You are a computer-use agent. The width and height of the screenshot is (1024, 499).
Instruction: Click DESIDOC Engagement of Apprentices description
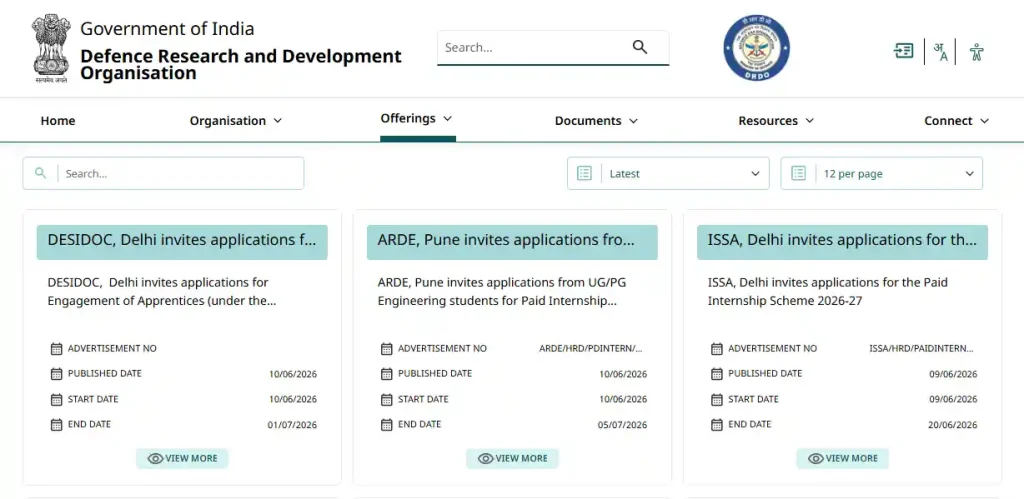(162, 292)
